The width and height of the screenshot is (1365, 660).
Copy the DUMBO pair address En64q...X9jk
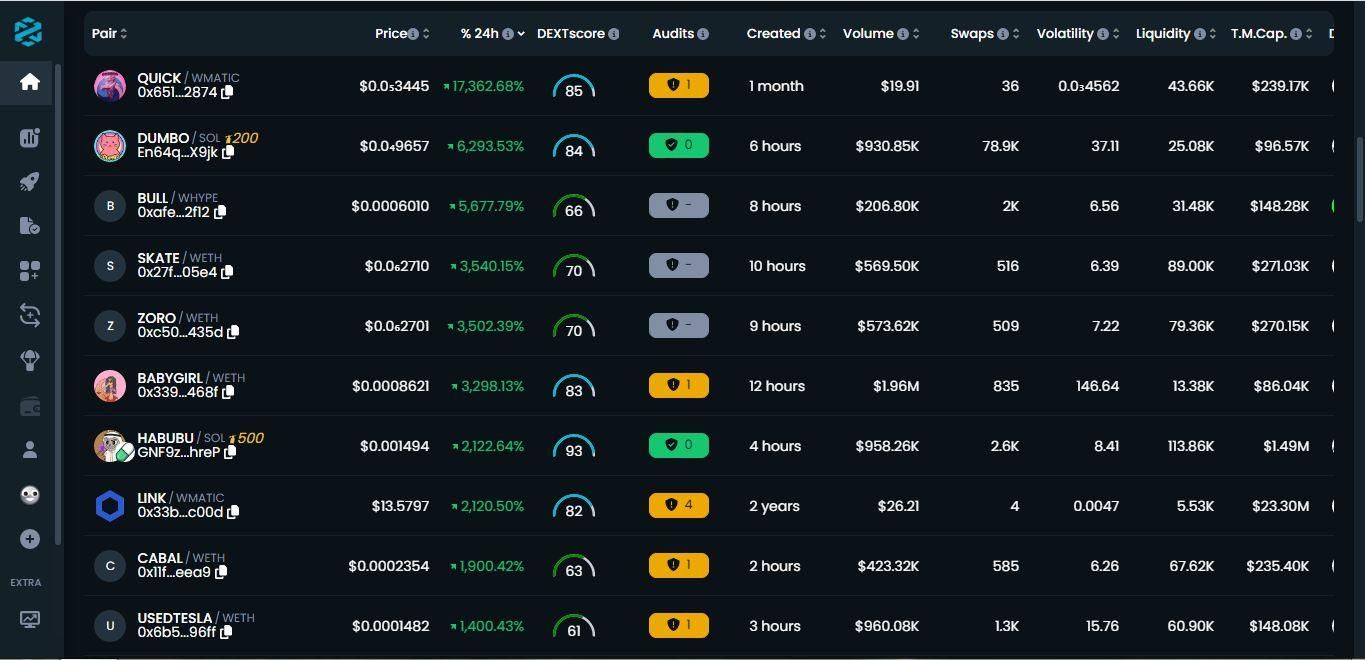tap(228, 152)
